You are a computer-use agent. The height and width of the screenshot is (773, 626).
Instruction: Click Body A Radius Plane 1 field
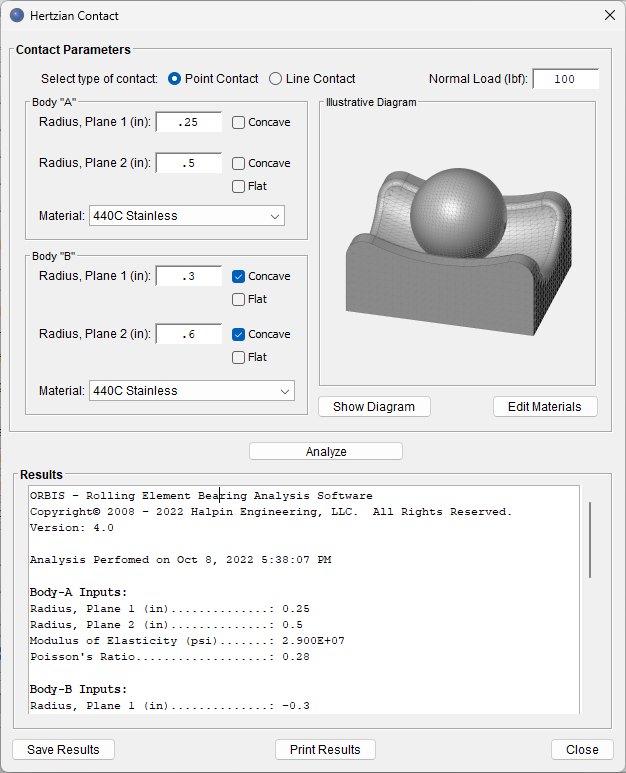tap(188, 123)
